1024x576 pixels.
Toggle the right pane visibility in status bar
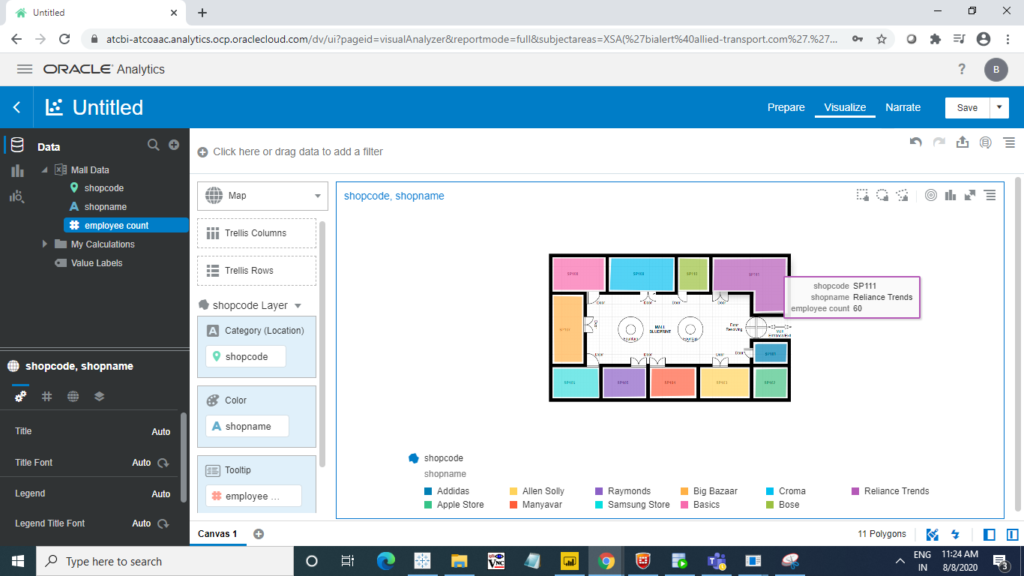coord(1011,533)
